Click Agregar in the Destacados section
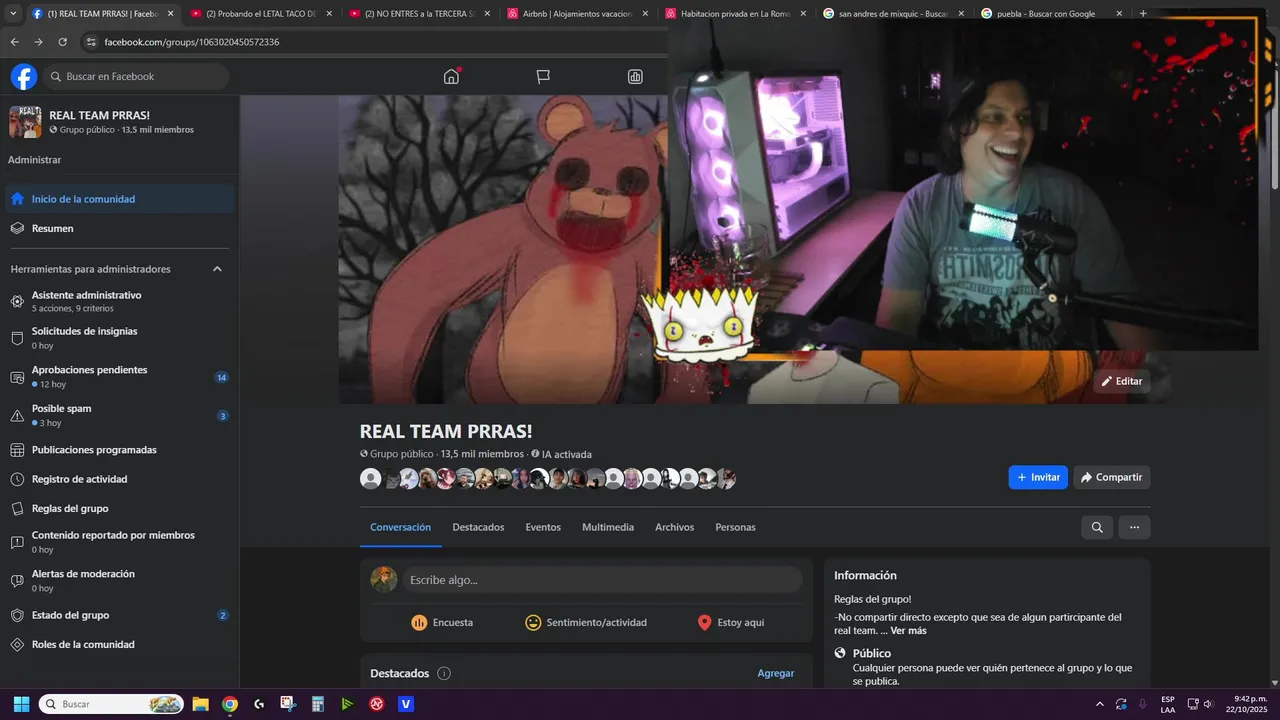This screenshot has height=720, width=1280. tap(776, 673)
